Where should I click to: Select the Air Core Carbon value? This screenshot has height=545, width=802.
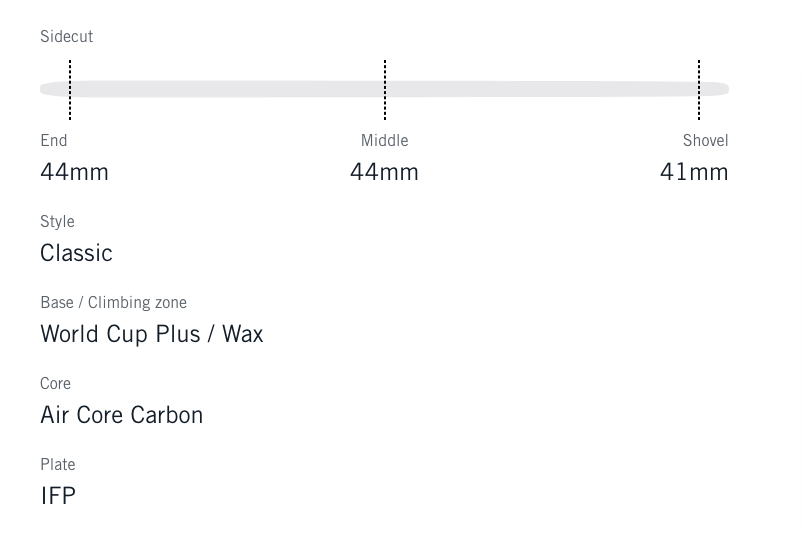coord(121,415)
